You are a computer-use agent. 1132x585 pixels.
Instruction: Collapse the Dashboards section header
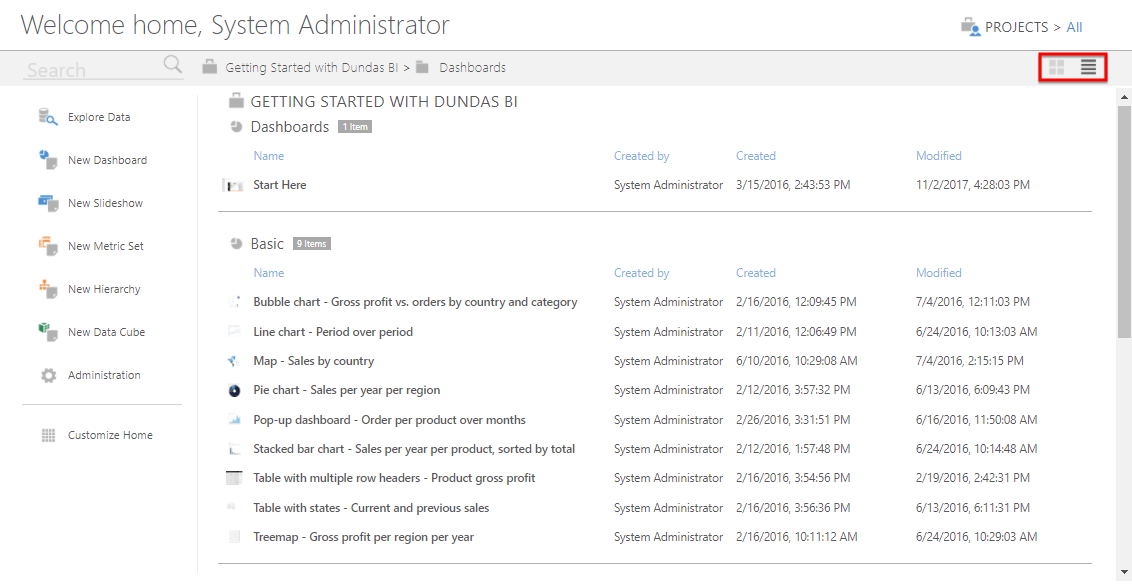coord(289,126)
